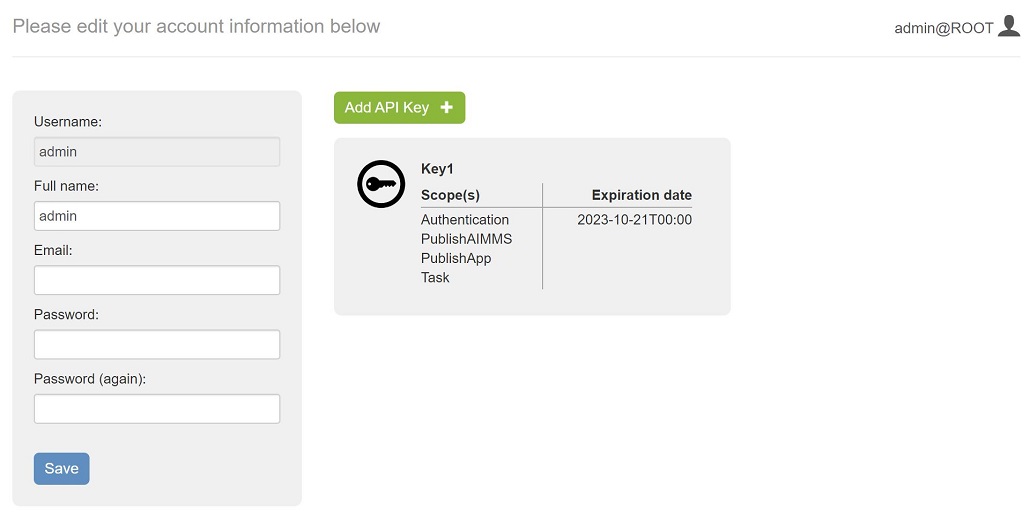This screenshot has height=525, width=1030.
Task: Click the Add API Key button
Action: point(399,108)
